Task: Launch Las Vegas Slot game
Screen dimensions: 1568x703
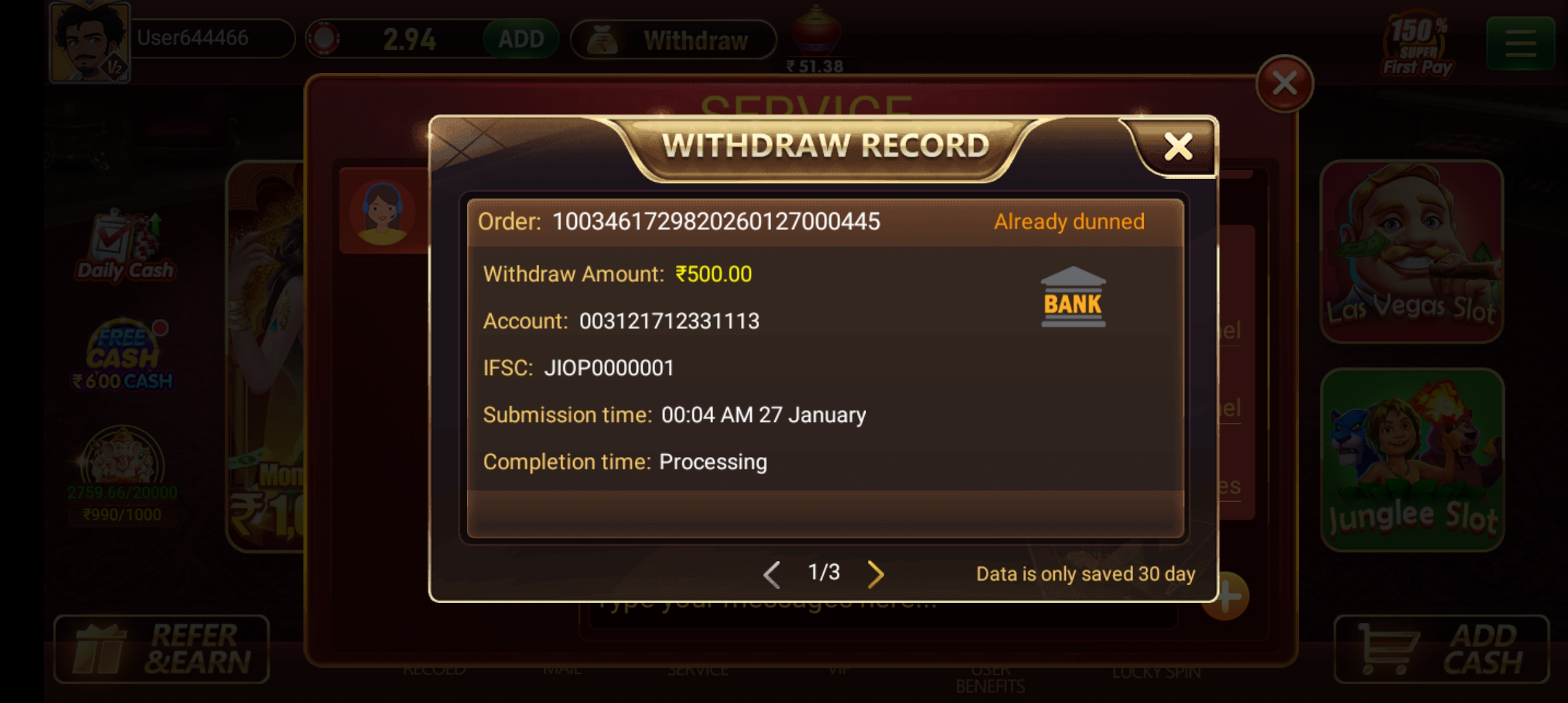Action: pyautogui.click(x=1412, y=251)
